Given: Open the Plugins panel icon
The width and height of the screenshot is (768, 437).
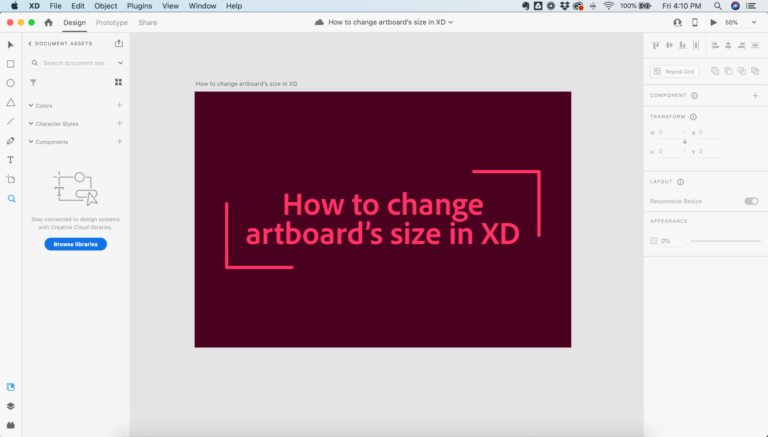Looking at the screenshot, I should point(10,425).
